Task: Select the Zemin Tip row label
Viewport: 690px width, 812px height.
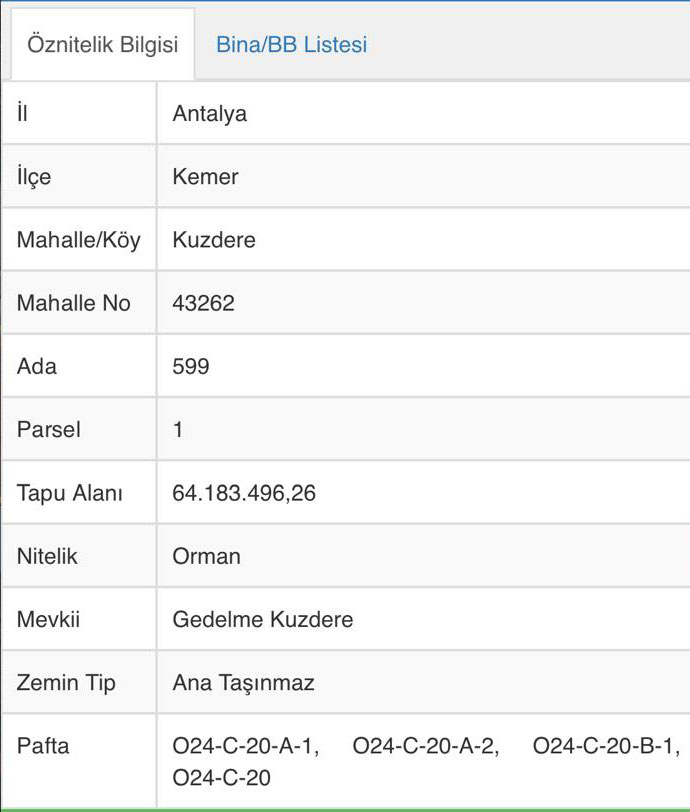Action: pos(66,683)
